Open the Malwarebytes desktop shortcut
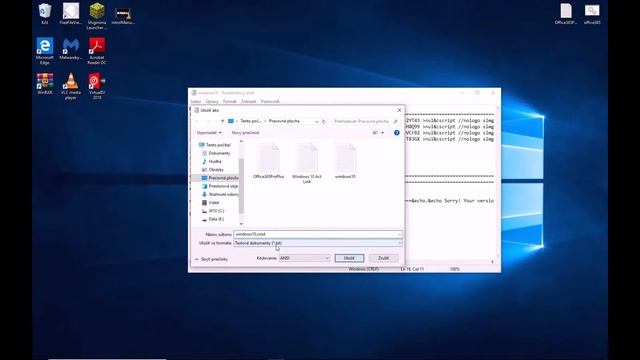Screen dimensions: 640x360 click(71, 49)
